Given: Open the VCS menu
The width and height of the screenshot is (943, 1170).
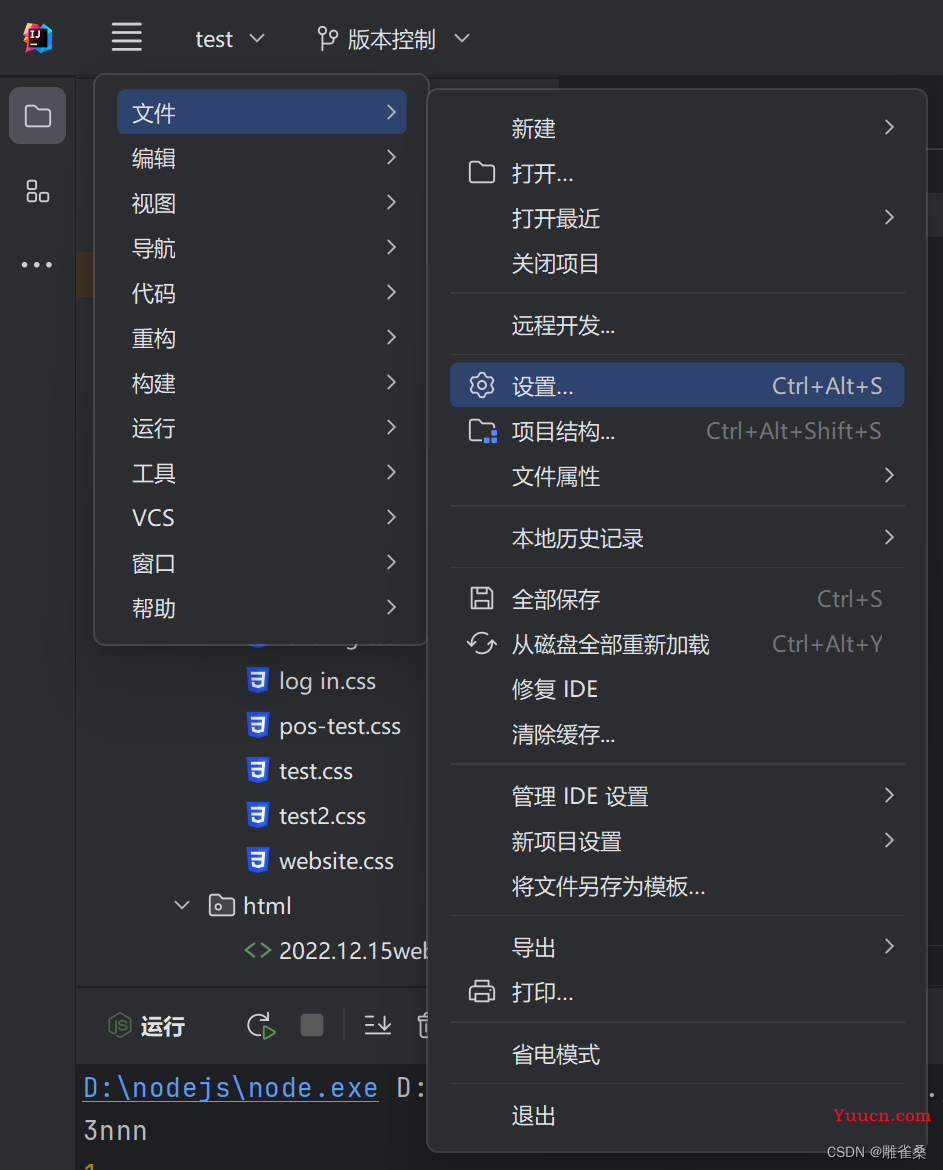Looking at the screenshot, I should [262, 517].
